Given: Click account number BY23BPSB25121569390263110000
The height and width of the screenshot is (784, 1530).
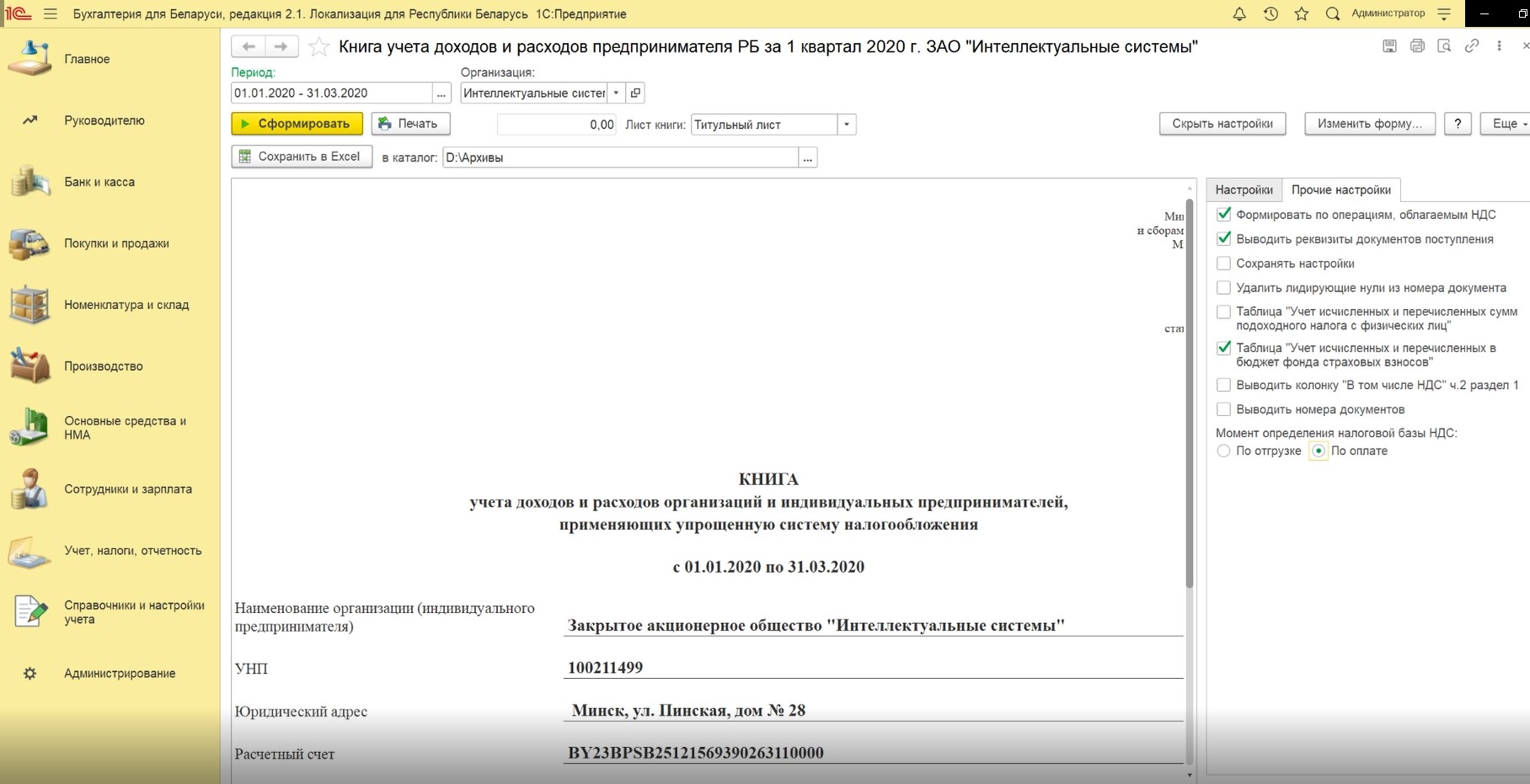Looking at the screenshot, I should click(696, 753).
